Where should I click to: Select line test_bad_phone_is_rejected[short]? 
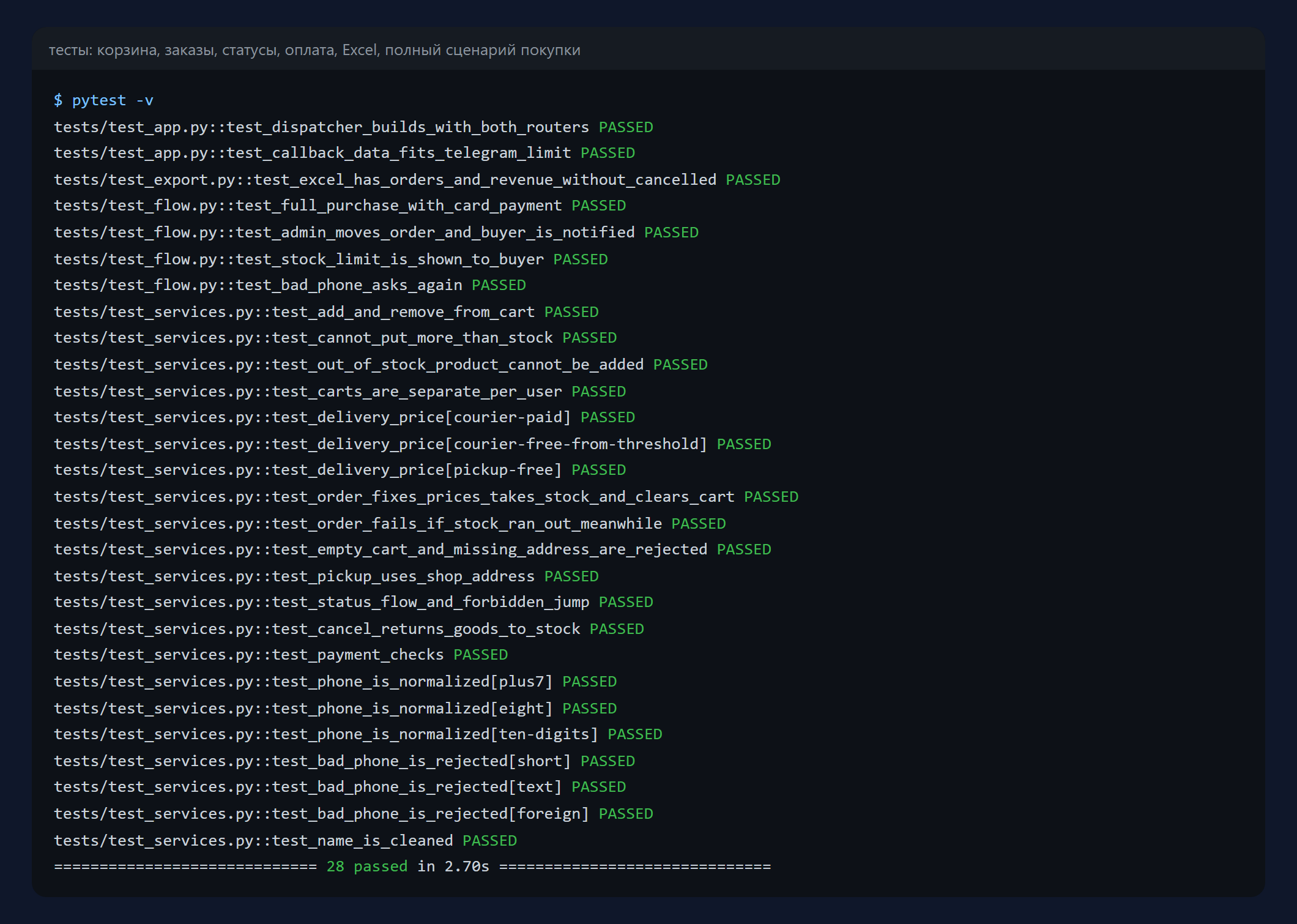pos(344,761)
